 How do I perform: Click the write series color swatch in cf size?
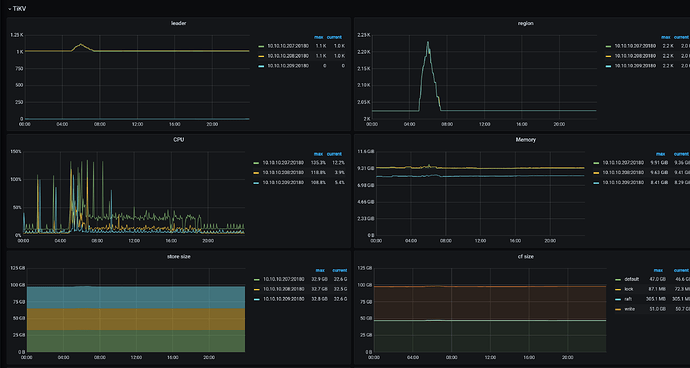[618, 309]
